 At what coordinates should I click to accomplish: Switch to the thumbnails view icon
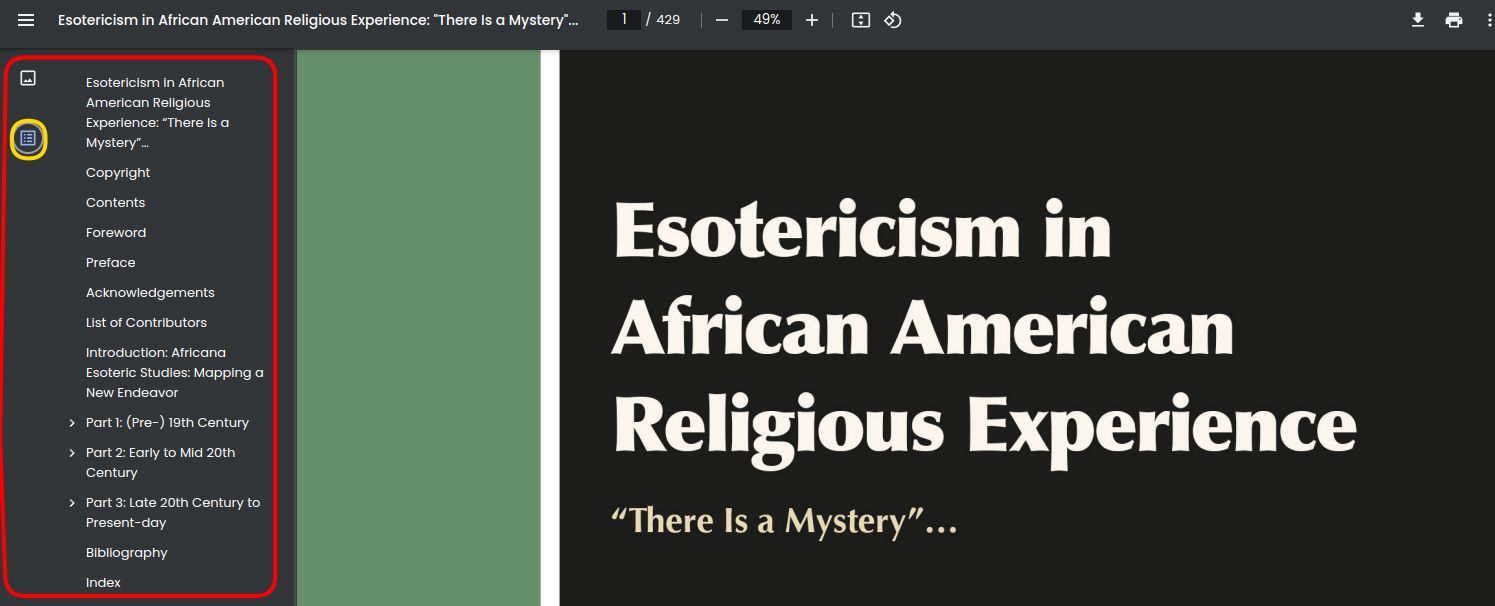tap(28, 78)
